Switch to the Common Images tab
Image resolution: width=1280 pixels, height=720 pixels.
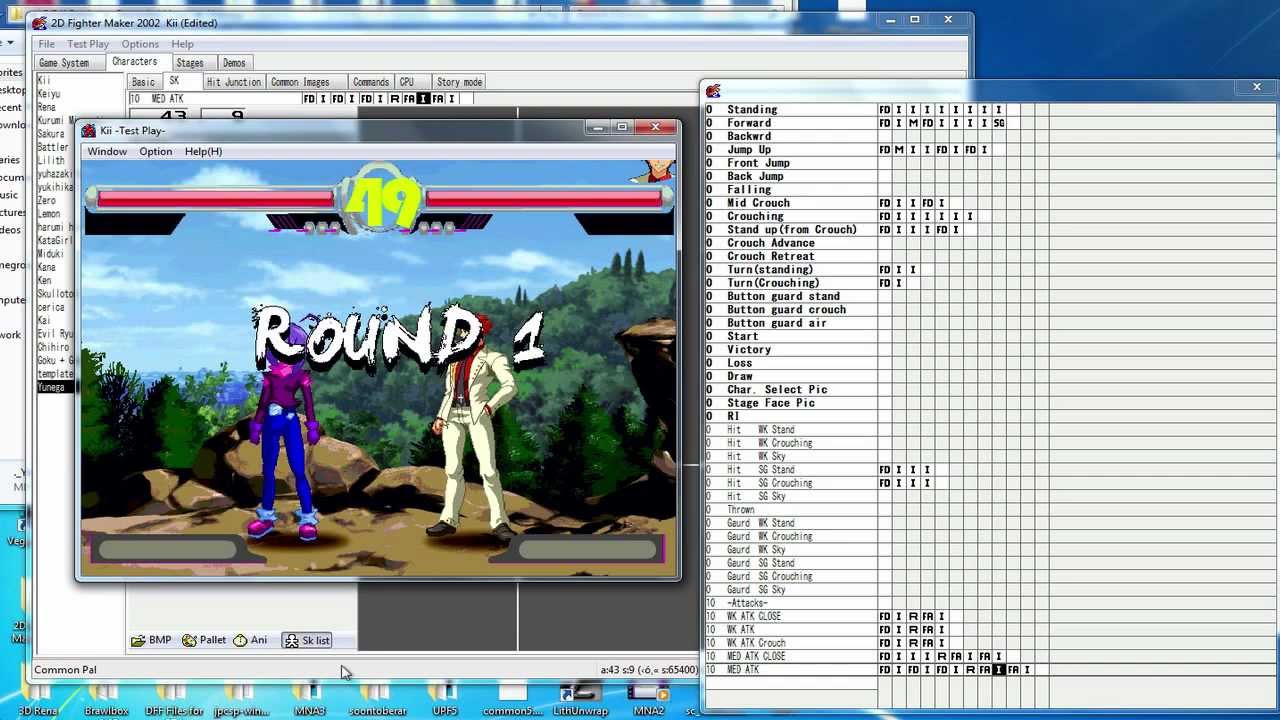[300, 82]
